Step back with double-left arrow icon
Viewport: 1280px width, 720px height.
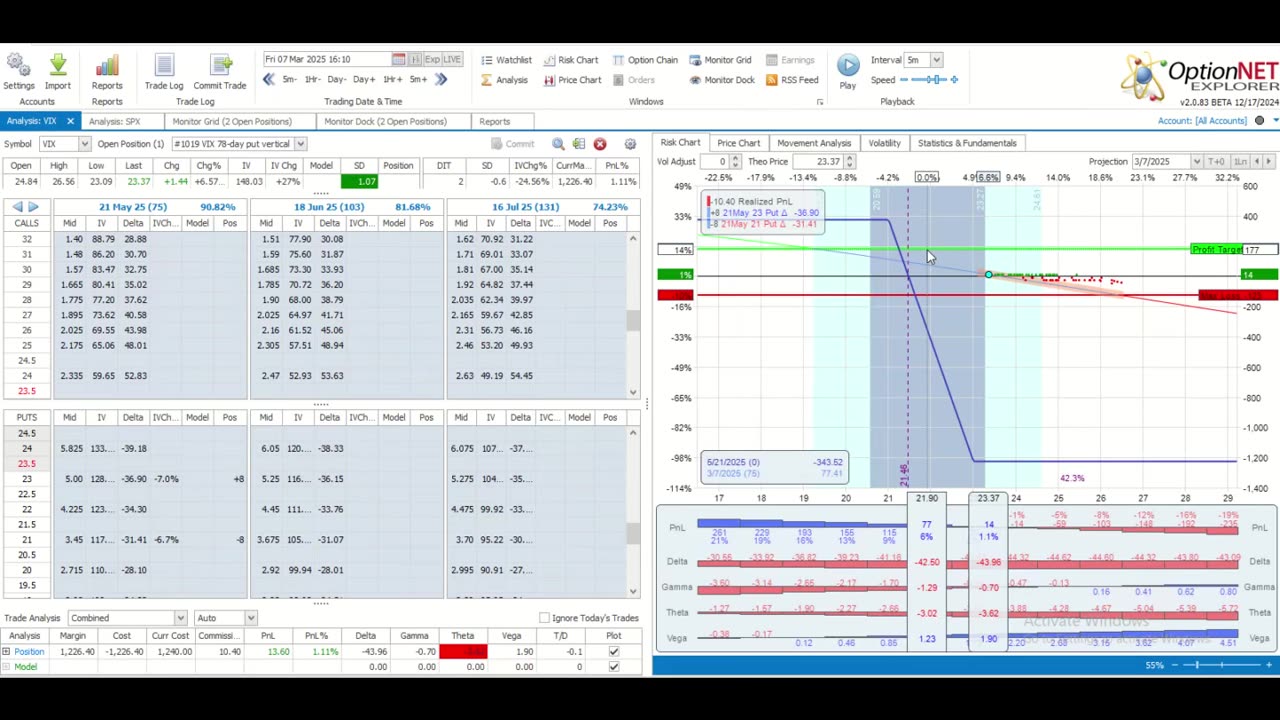pos(268,80)
